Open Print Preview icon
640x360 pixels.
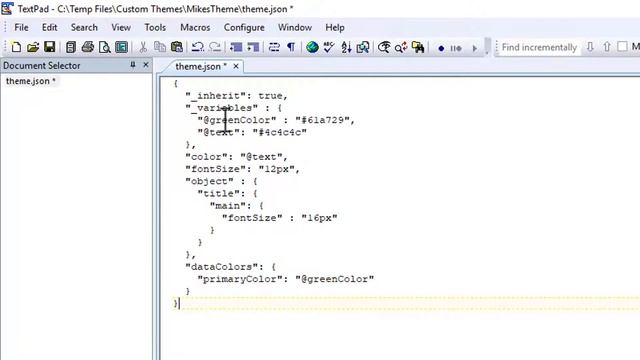pyautogui.click(x=104, y=47)
